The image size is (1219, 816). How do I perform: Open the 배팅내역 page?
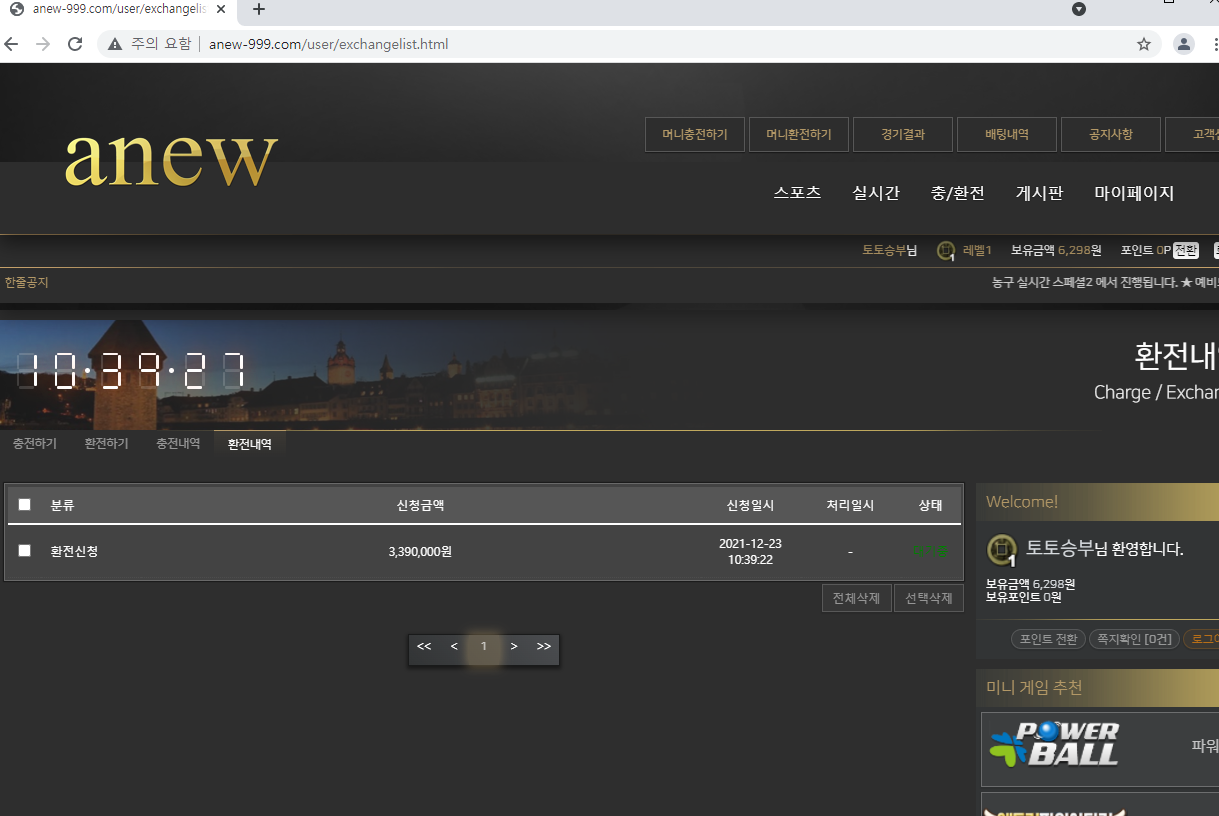tap(1007, 134)
